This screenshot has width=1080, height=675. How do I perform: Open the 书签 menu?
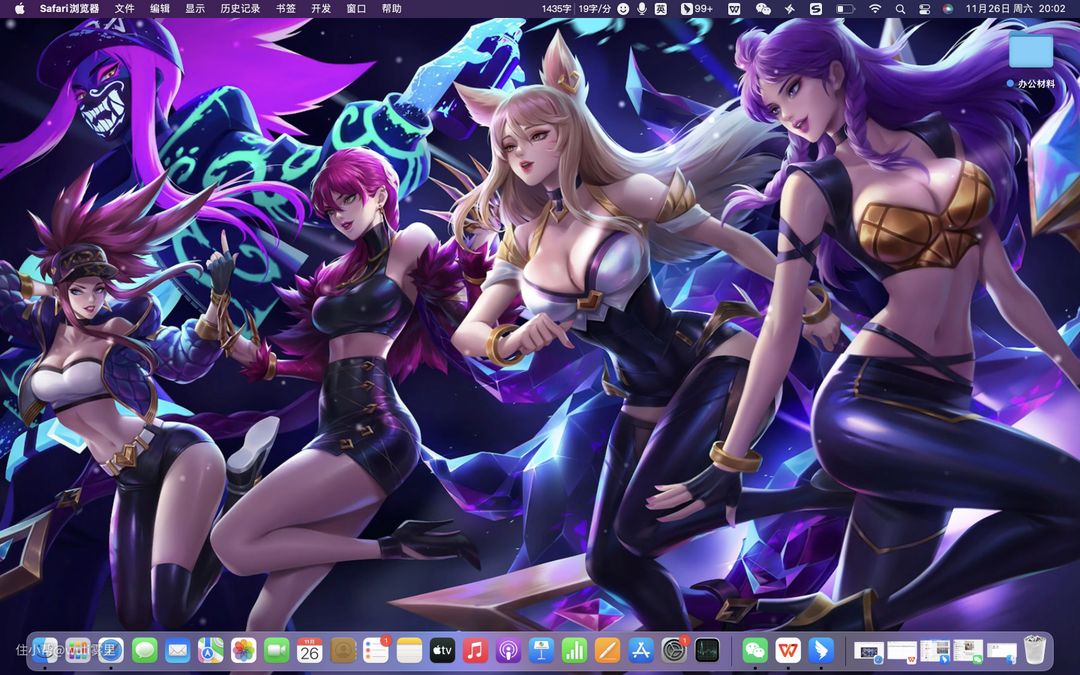pyautogui.click(x=286, y=8)
